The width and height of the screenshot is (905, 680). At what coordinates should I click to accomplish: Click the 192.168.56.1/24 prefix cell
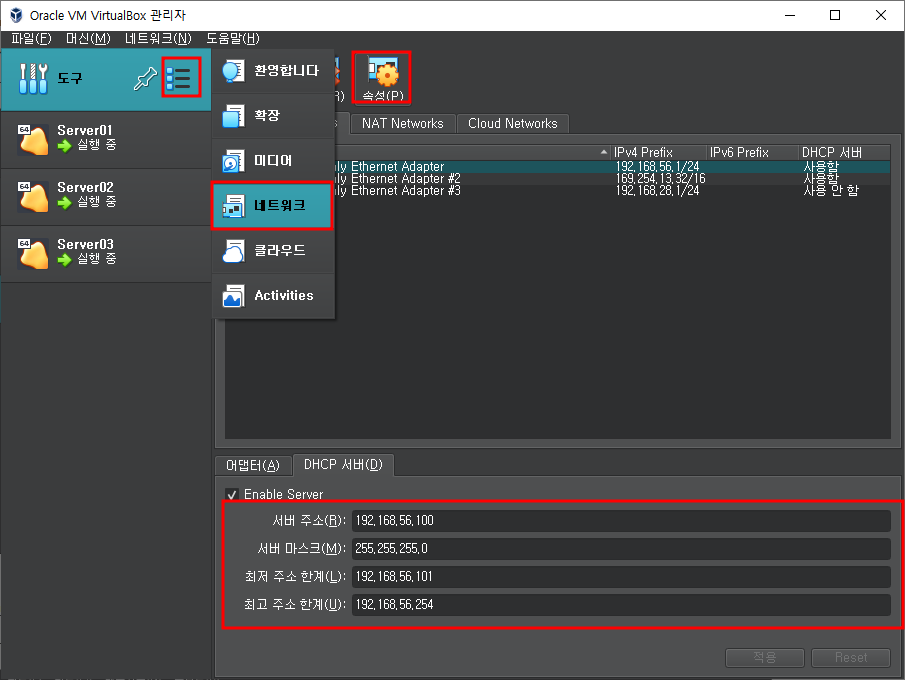coord(657,167)
